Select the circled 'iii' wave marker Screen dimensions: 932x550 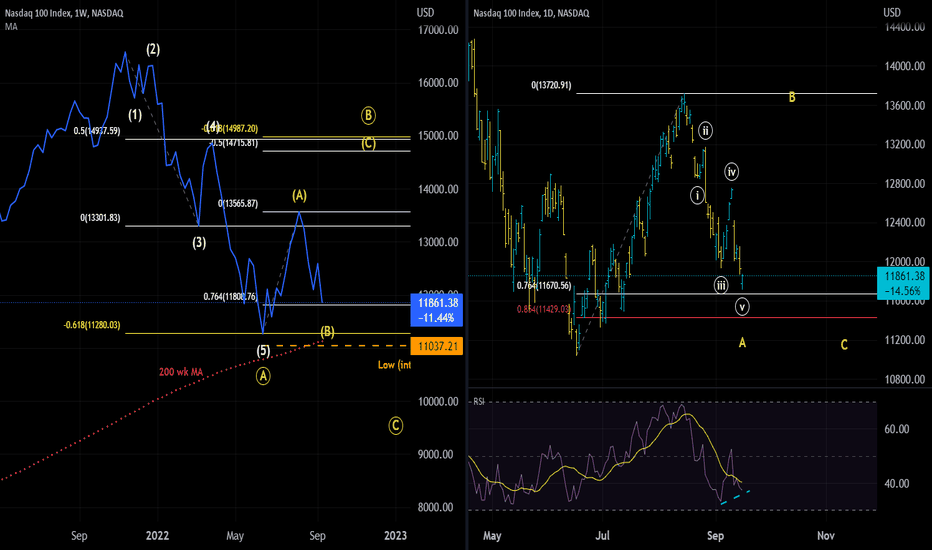[x=721, y=285]
